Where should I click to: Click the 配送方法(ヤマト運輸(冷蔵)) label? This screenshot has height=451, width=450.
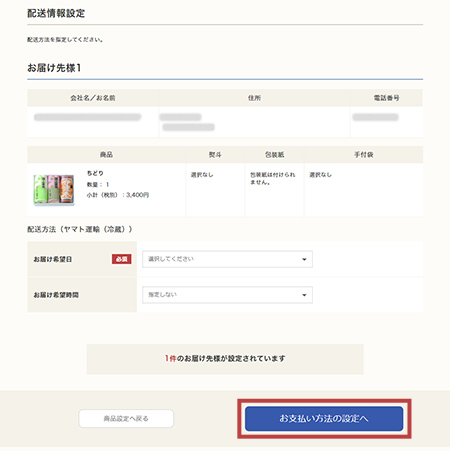80,229
